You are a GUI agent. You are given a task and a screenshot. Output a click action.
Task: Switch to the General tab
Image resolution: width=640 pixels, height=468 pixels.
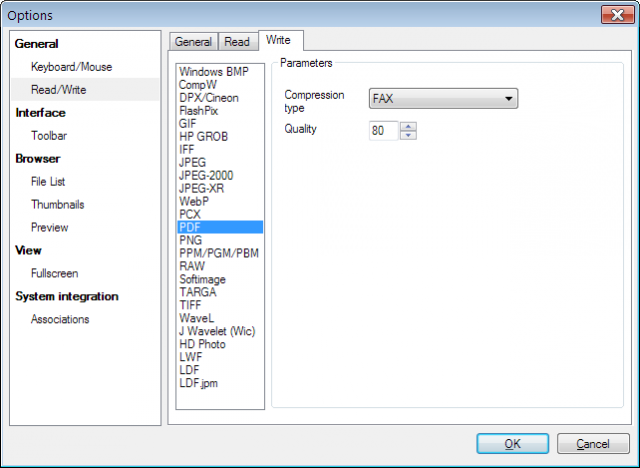click(x=193, y=42)
